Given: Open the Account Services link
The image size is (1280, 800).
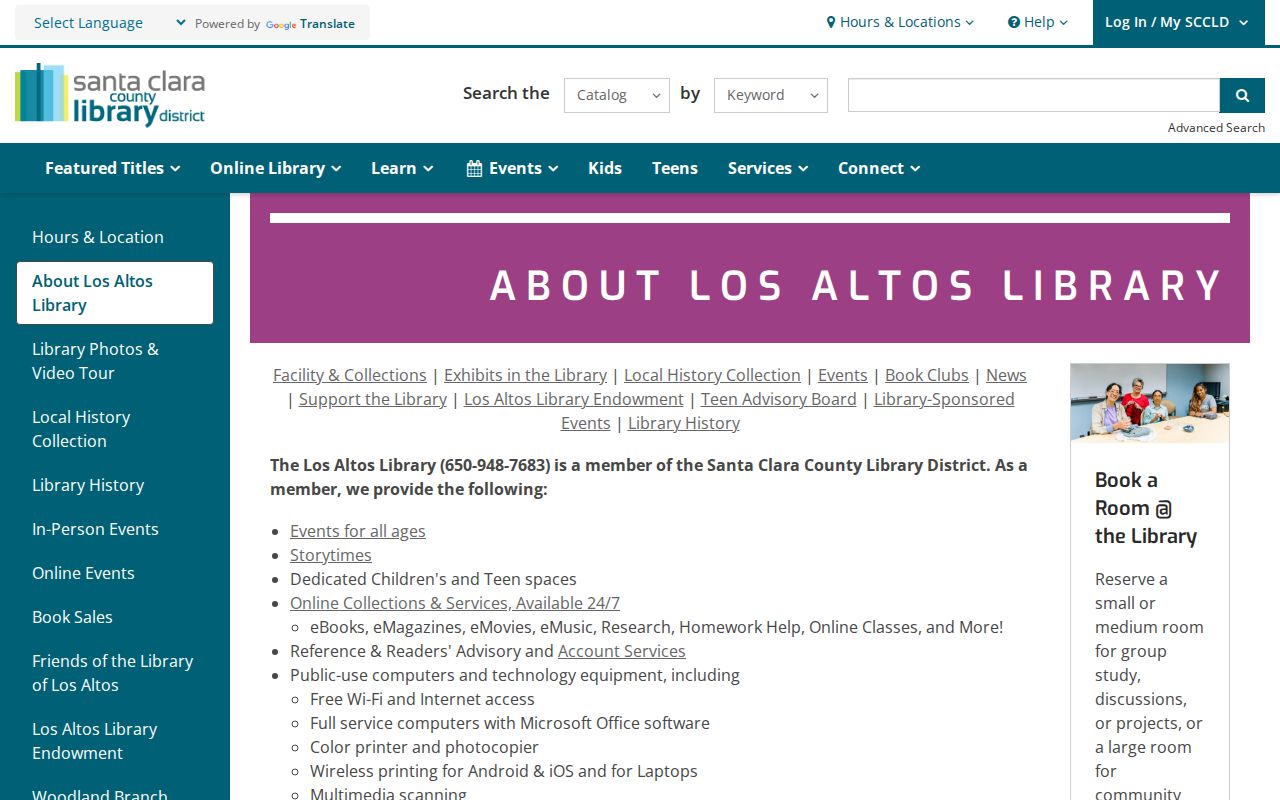Looking at the screenshot, I should coord(622,651).
